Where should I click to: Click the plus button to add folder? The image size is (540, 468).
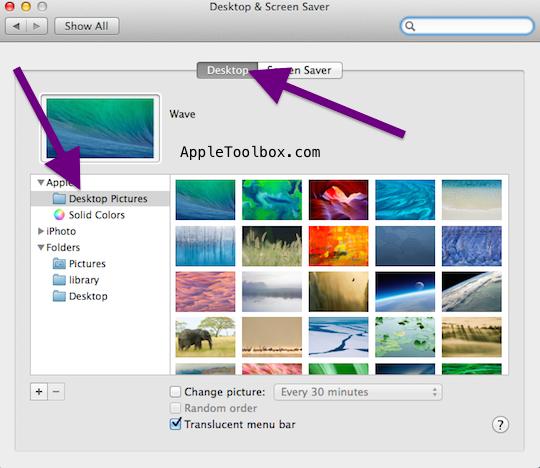coord(39,392)
